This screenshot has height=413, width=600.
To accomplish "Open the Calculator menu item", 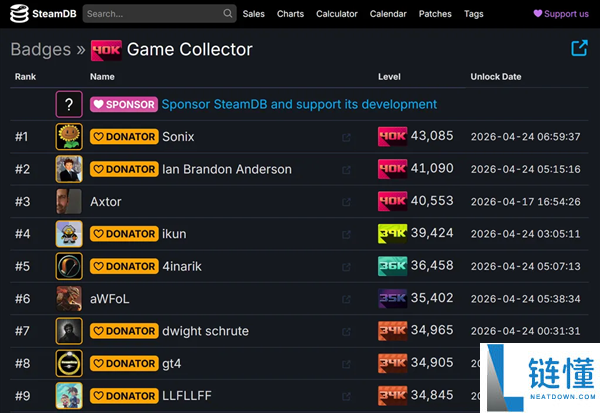I will [337, 14].
